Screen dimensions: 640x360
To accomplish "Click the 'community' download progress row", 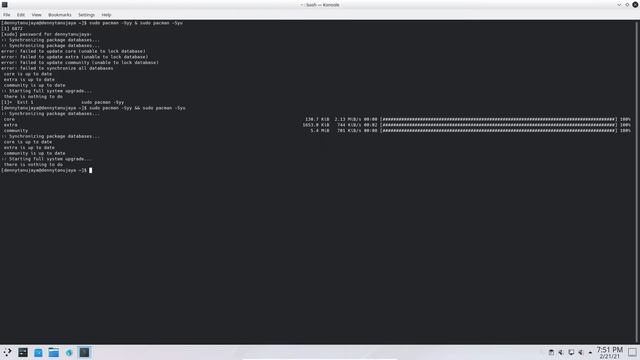I will (x=316, y=131).
